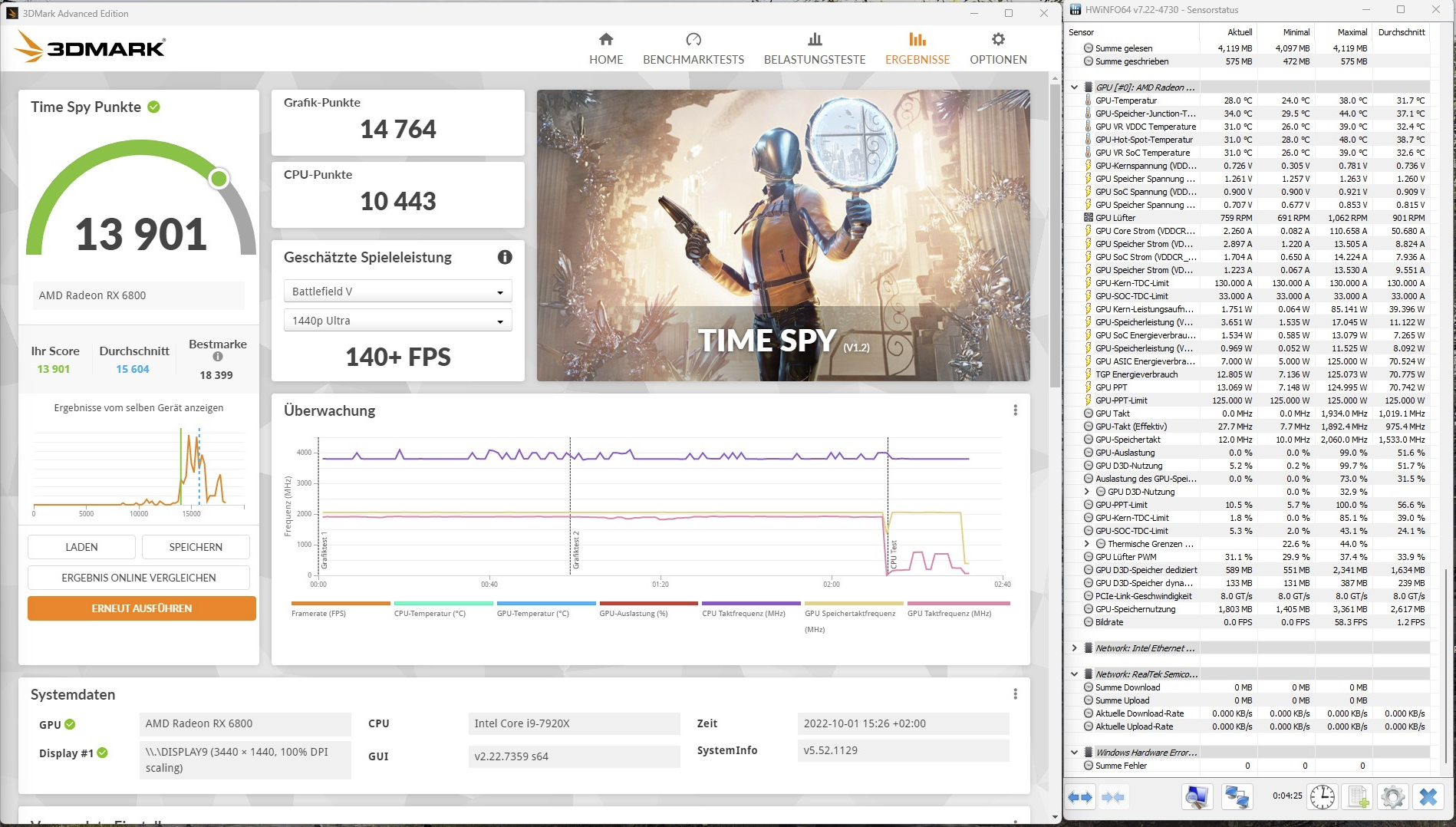
Task: Open the three-dot menu in Überwachung panel
Action: tap(1015, 410)
